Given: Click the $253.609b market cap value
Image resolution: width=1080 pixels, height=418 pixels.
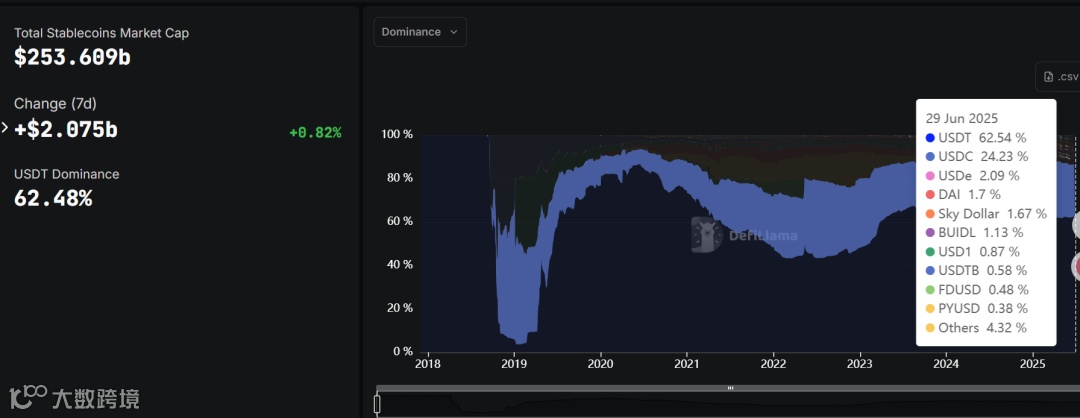Looking at the screenshot, I should point(72,58).
